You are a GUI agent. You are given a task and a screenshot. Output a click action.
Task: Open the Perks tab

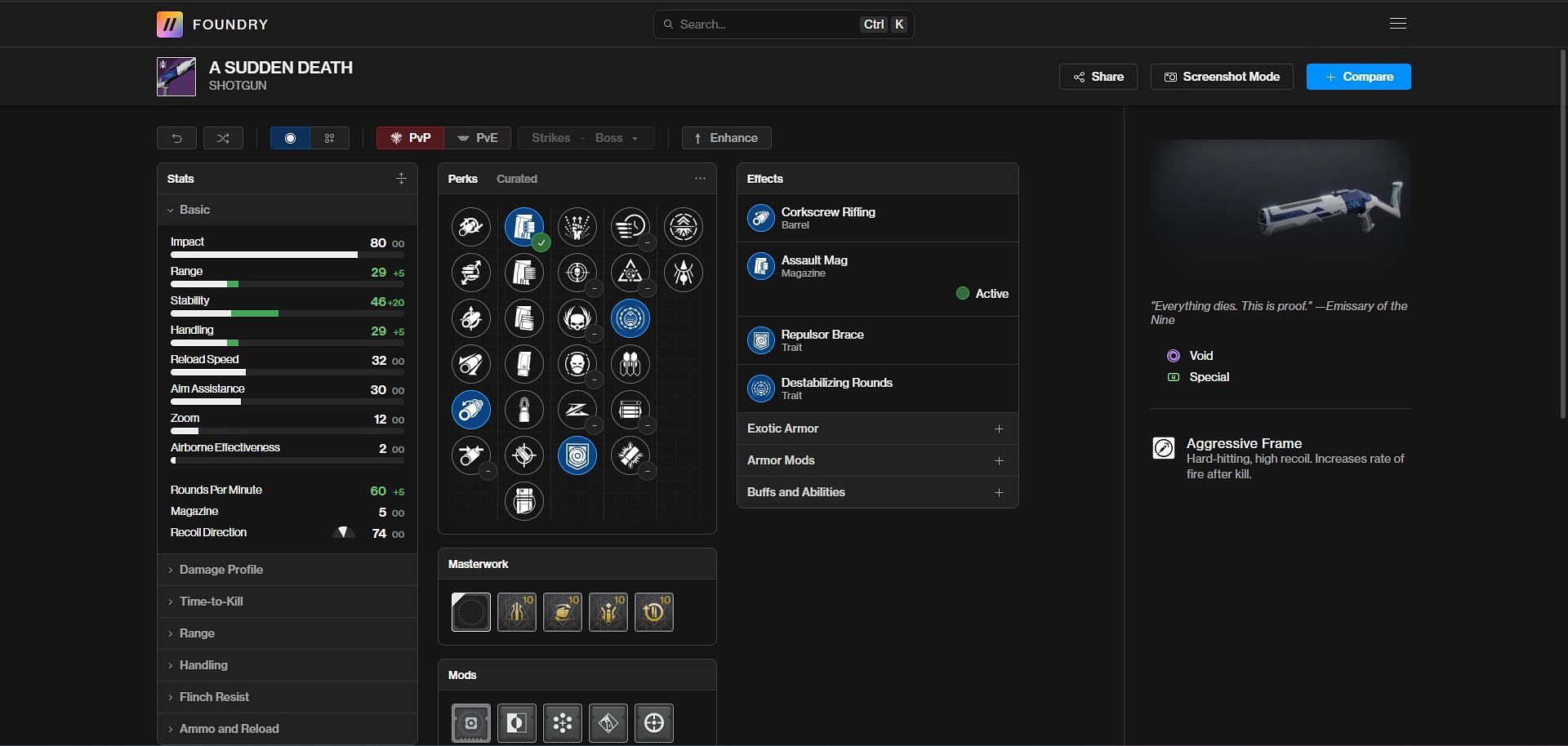462,179
